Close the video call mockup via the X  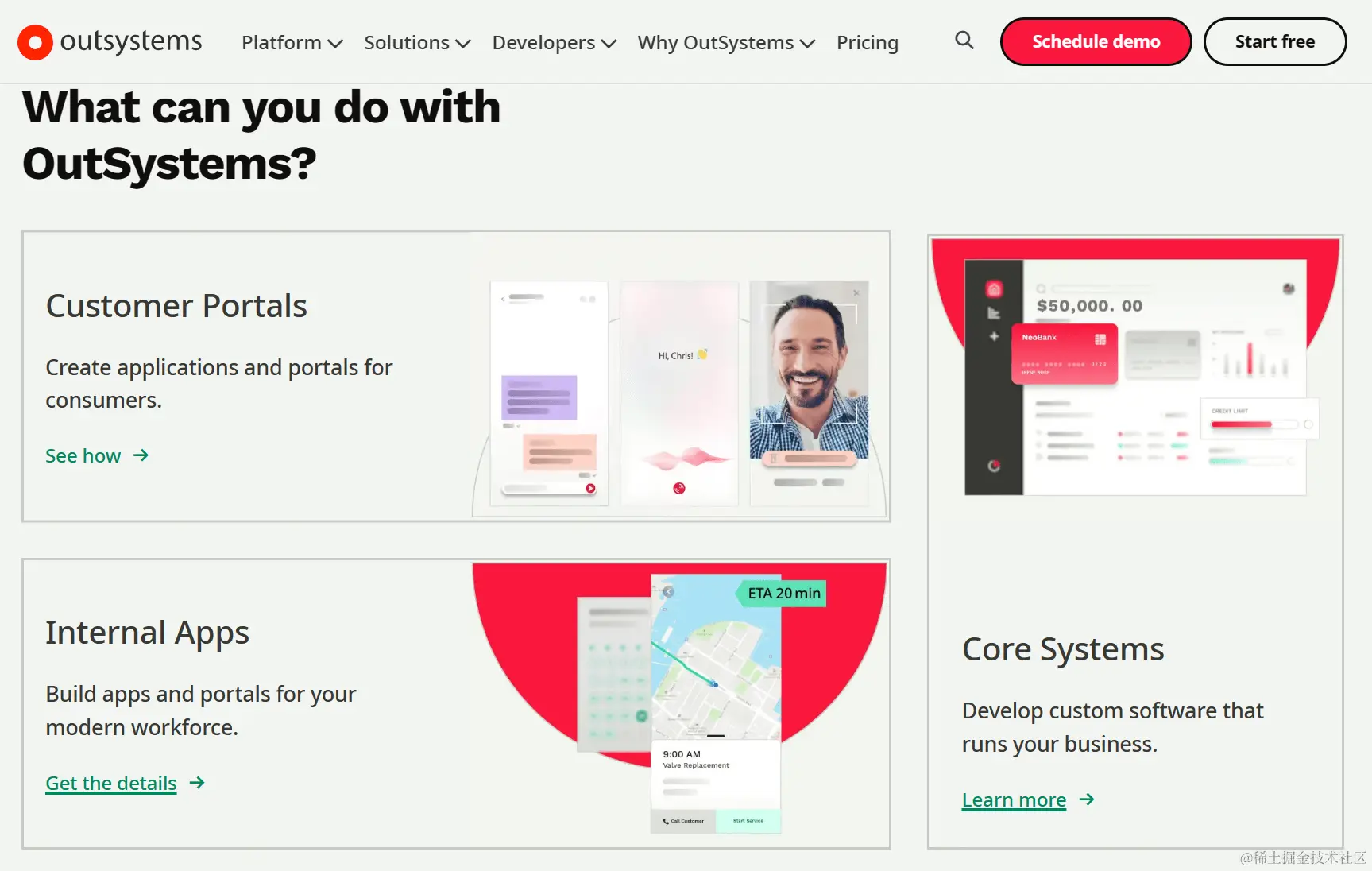tap(856, 292)
